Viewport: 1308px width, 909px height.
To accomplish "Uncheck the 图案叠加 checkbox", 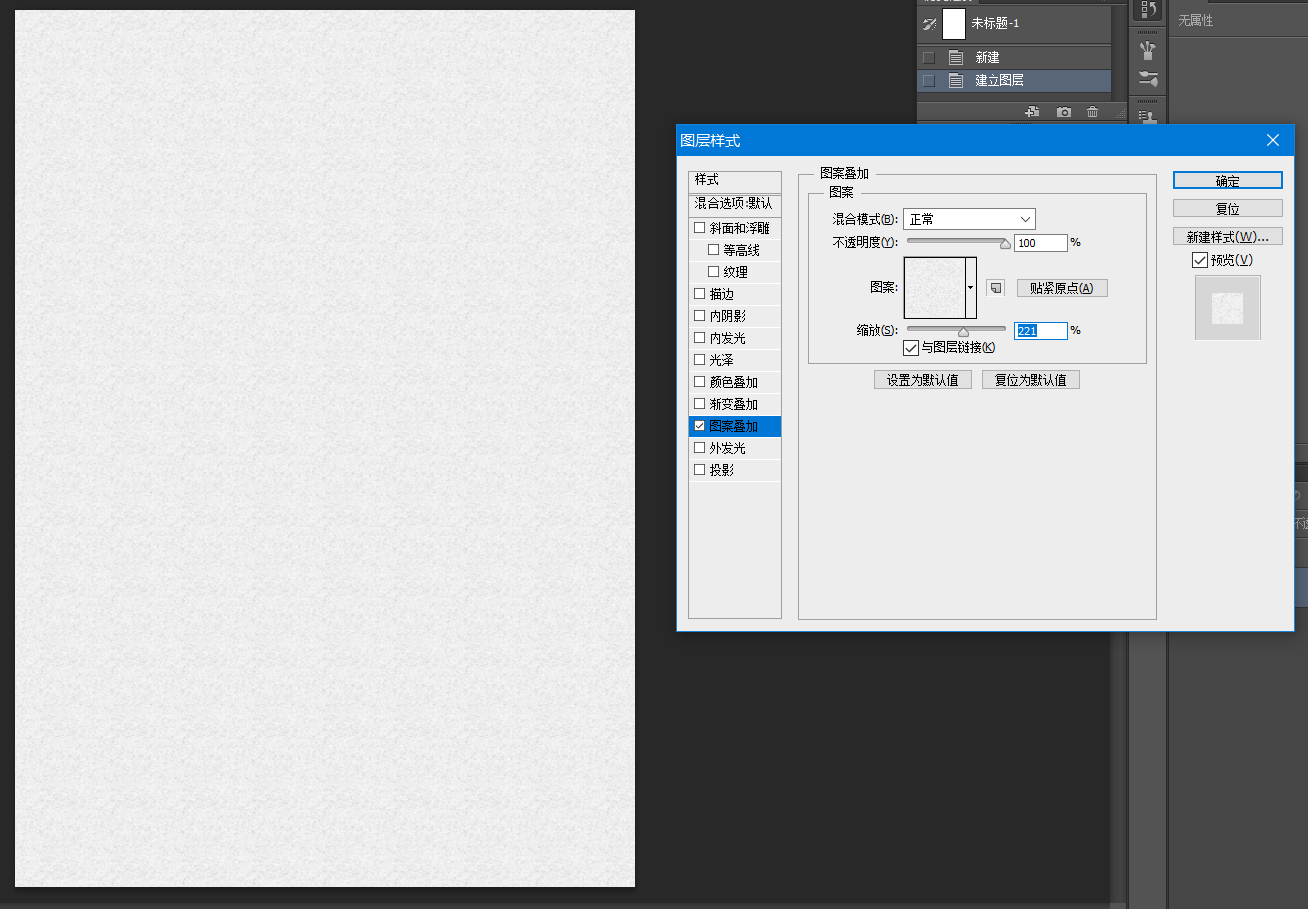I will click(x=700, y=426).
